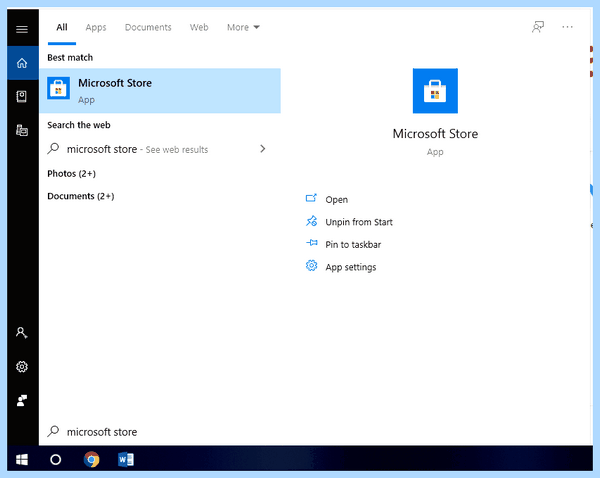Click the Pin to taskbar pin icon
This screenshot has height=478, width=600.
(312, 243)
